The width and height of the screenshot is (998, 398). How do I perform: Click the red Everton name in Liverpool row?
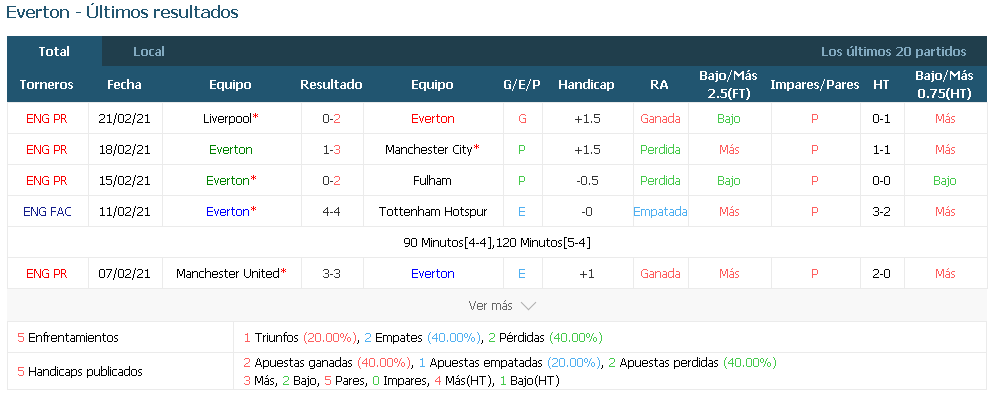[433, 118]
